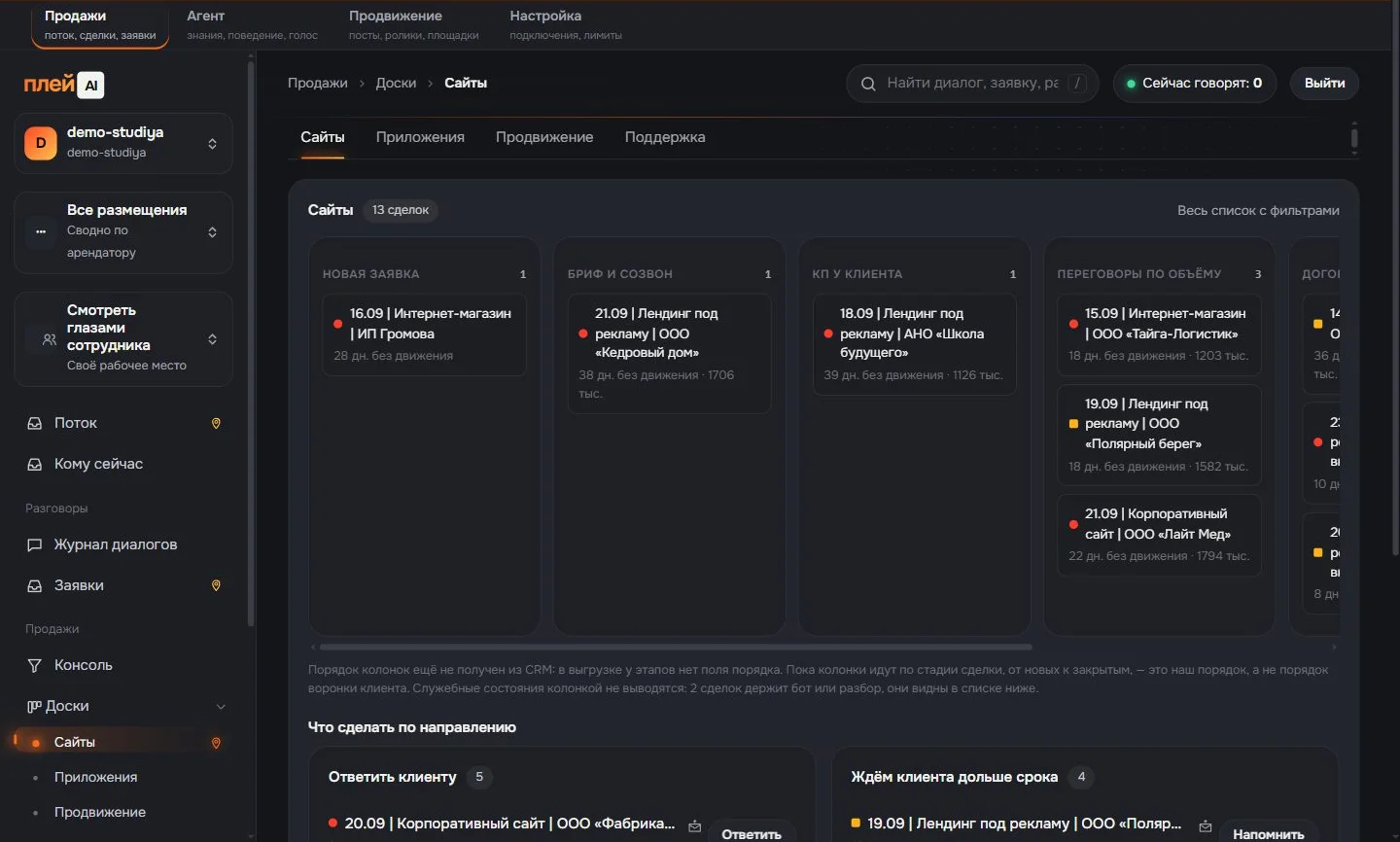This screenshot has width=1400, height=842.
Task: Open sidebar Приложения board item
Action: pos(95,778)
